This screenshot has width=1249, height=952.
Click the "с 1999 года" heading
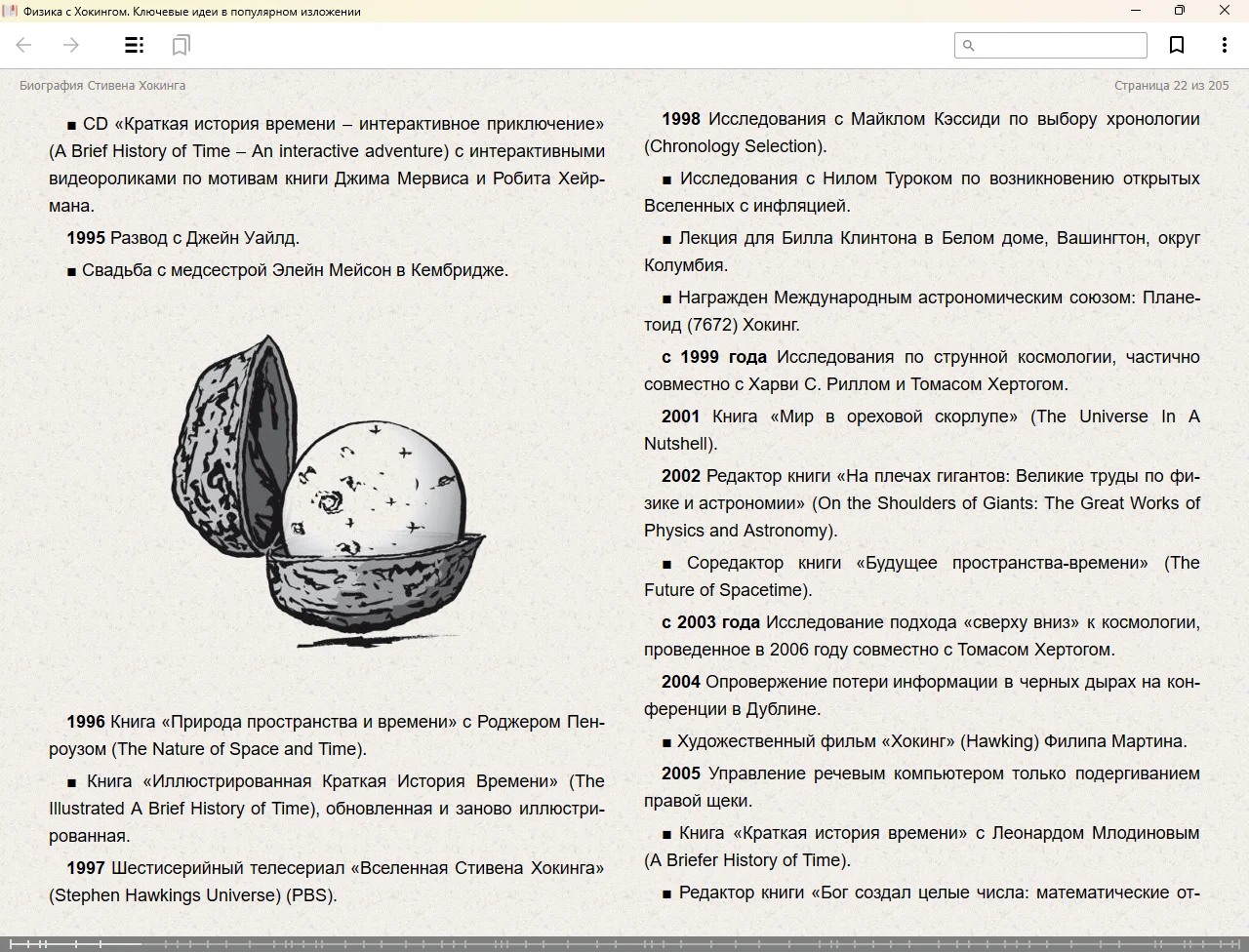point(714,357)
